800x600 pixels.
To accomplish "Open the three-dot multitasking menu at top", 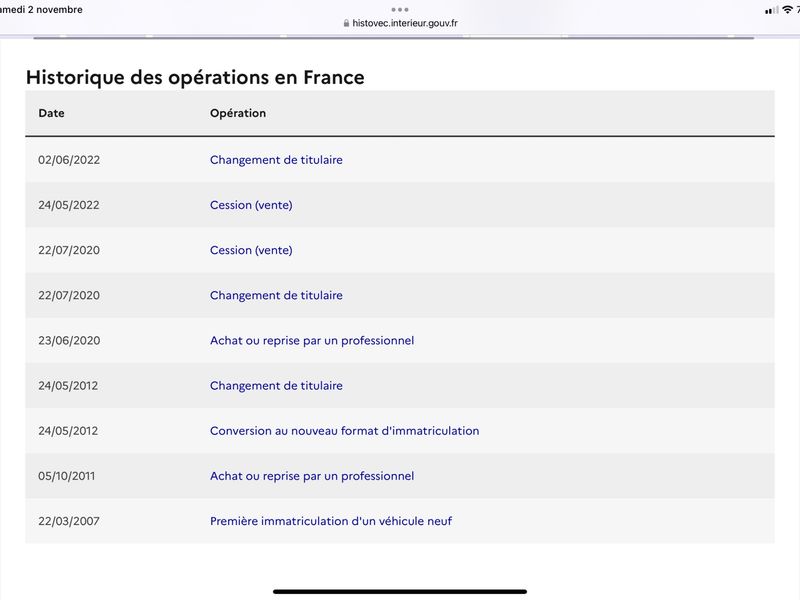I will [x=400, y=10].
